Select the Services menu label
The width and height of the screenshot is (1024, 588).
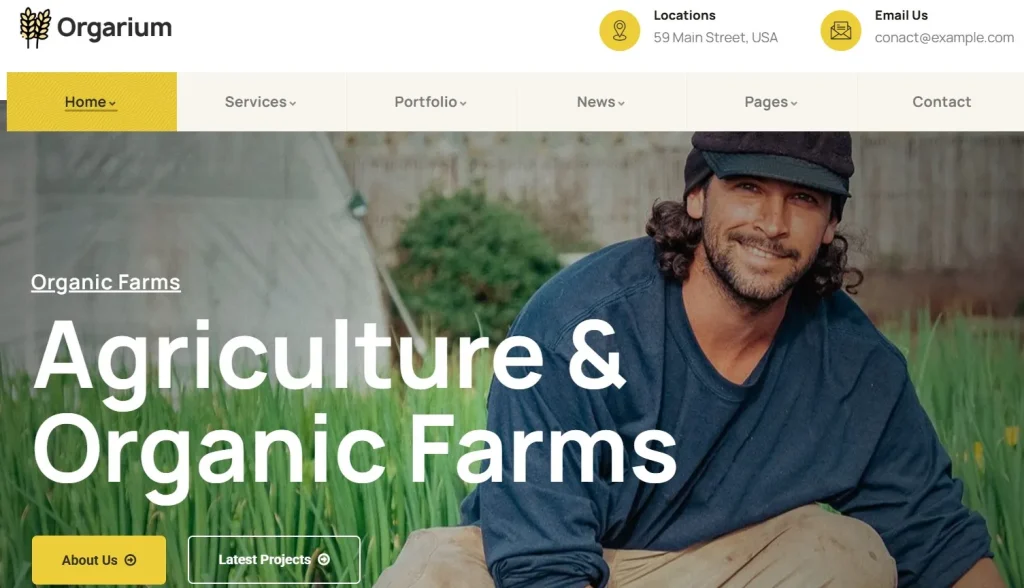255,102
